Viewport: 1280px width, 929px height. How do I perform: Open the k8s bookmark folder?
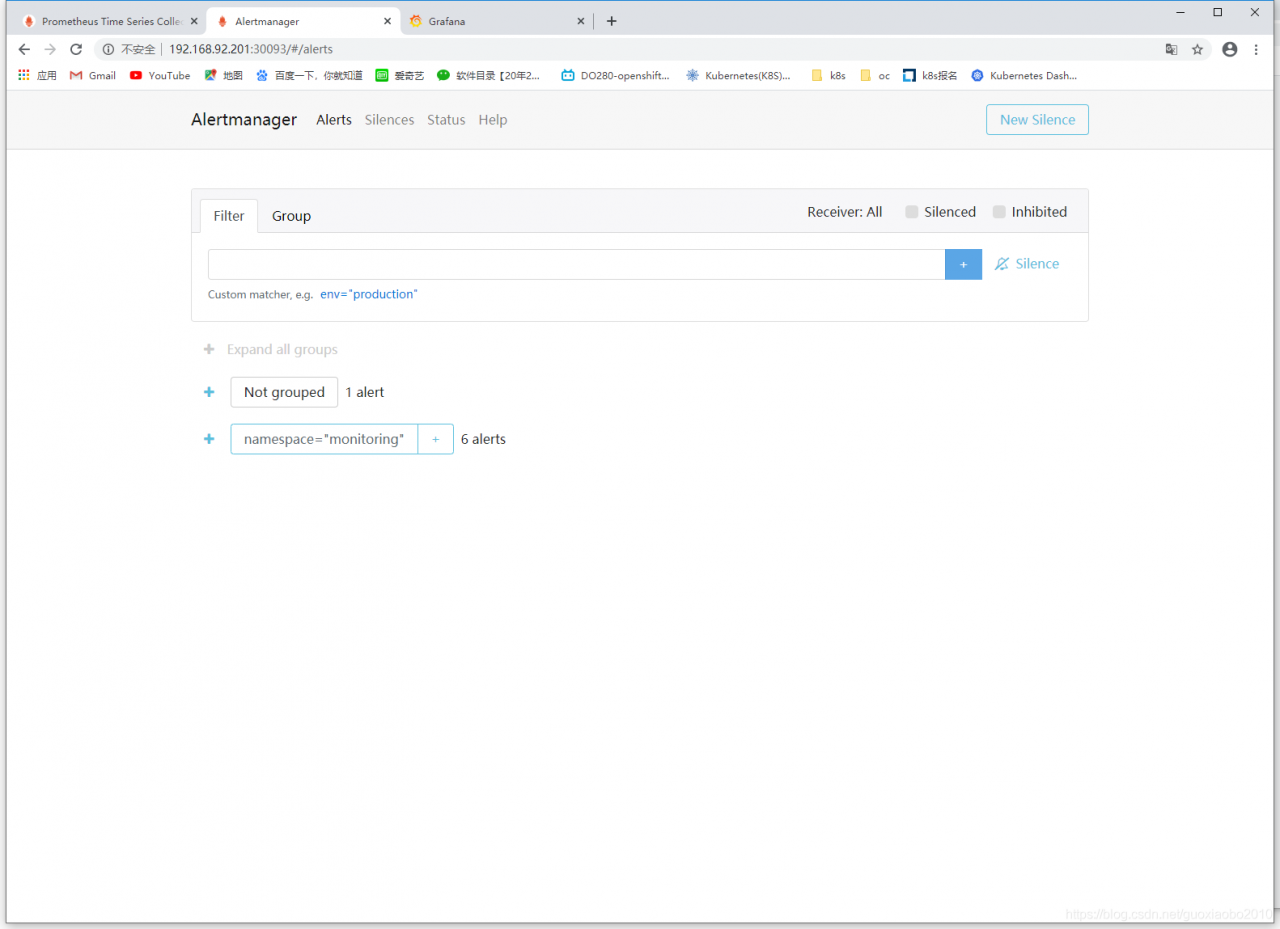click(828, 75)
